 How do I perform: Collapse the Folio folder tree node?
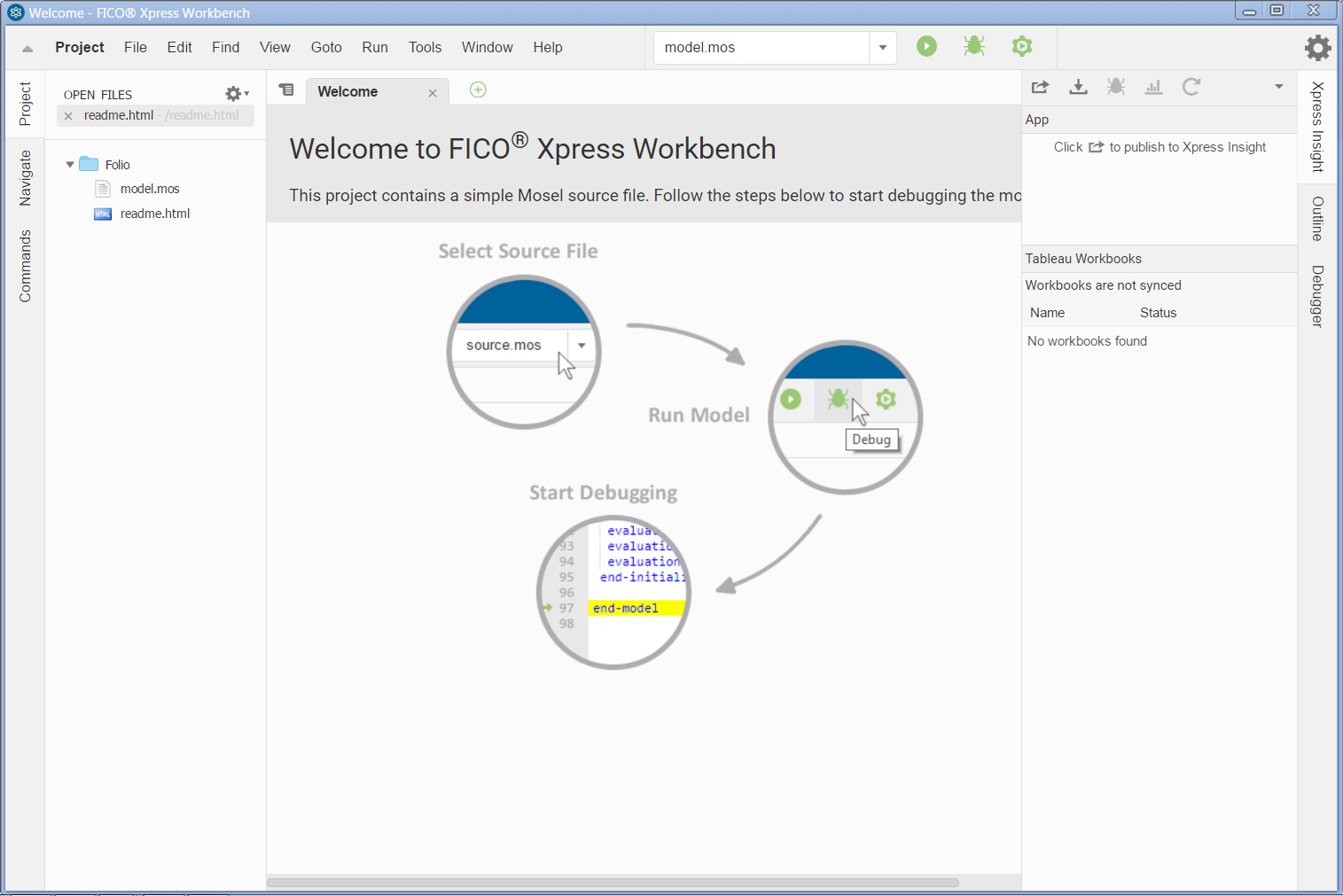pos(70,165)
